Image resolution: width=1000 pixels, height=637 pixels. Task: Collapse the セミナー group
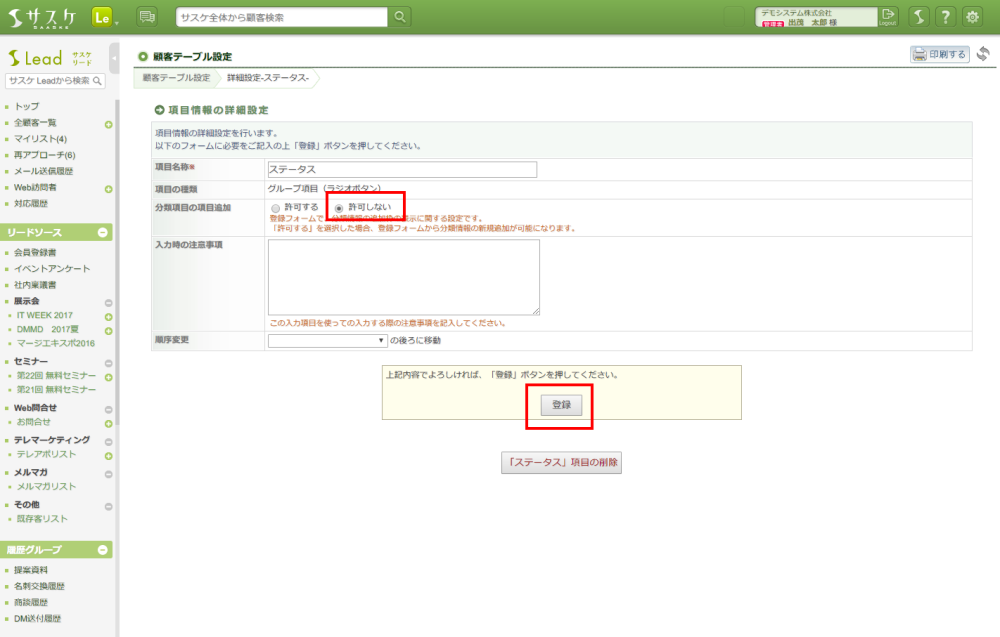click(108, 363)
